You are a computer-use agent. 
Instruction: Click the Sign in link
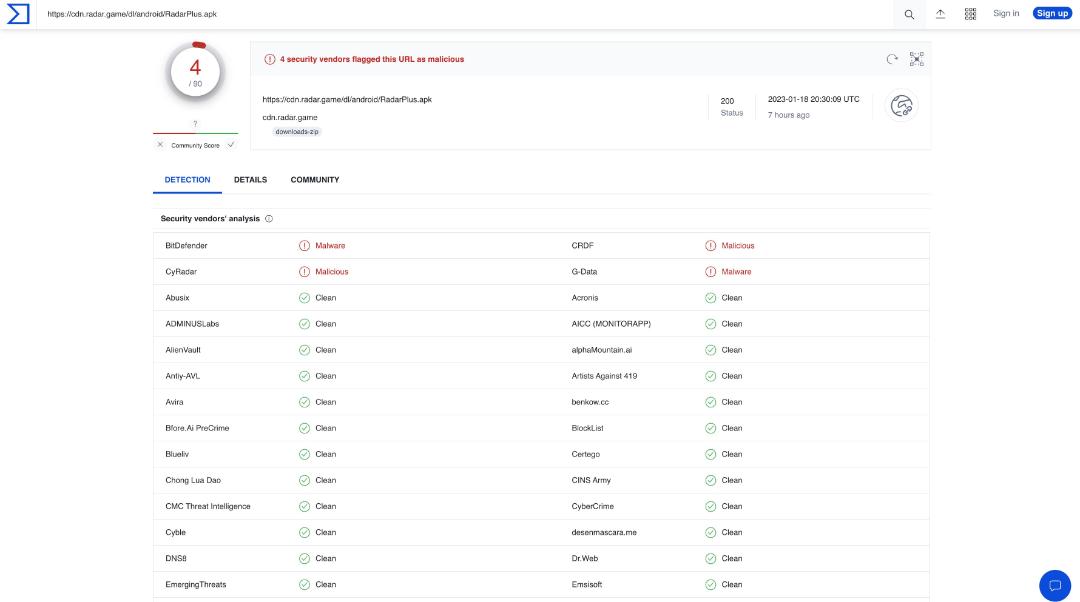tap(1006, 14)
